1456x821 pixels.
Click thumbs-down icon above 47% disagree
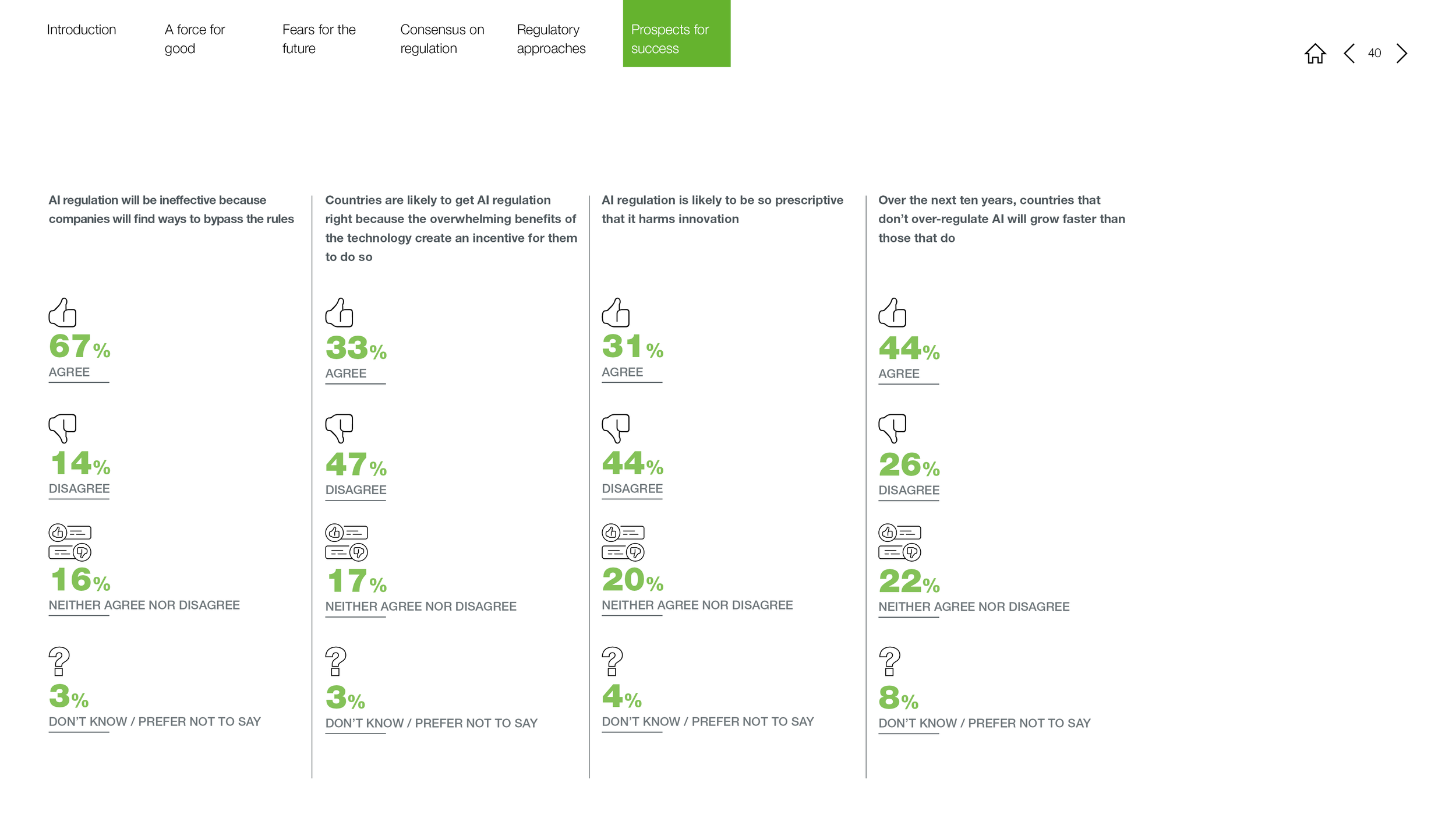tap(339, 428)
